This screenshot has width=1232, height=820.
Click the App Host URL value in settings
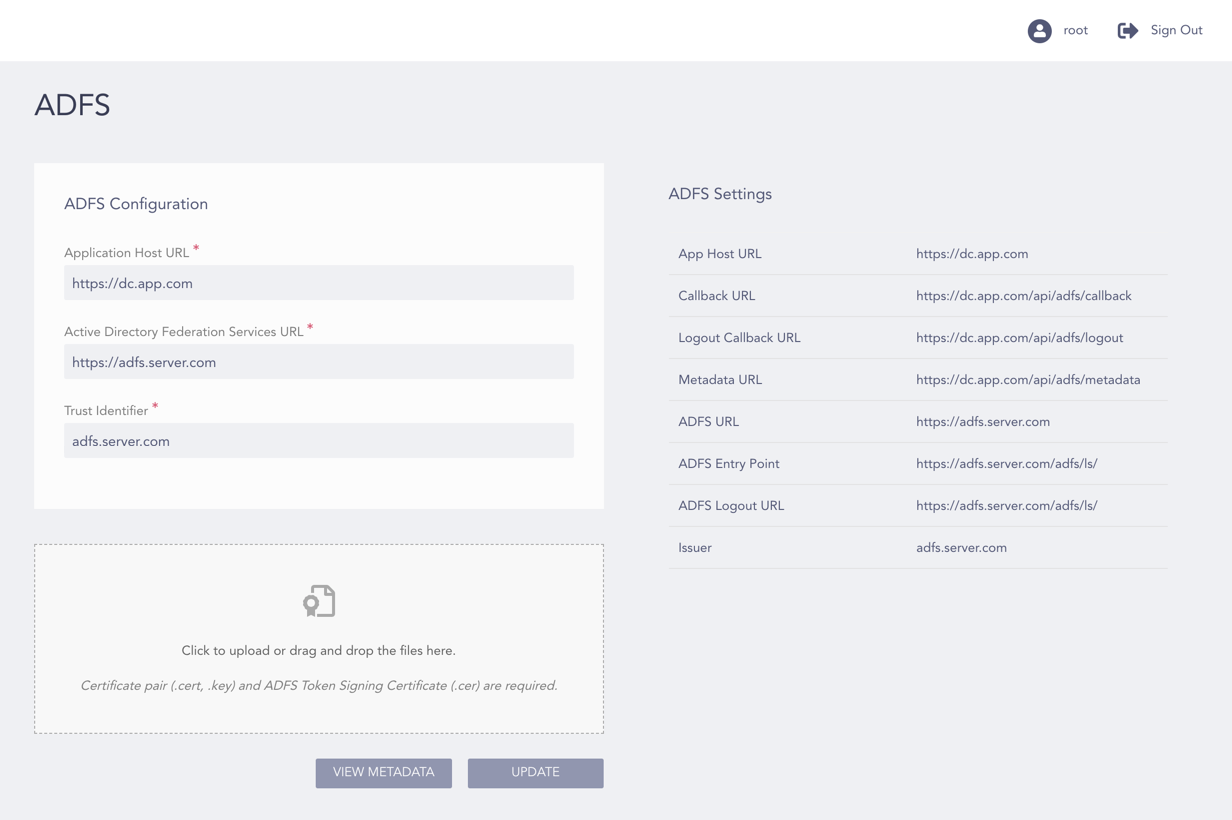pos(972,254)
